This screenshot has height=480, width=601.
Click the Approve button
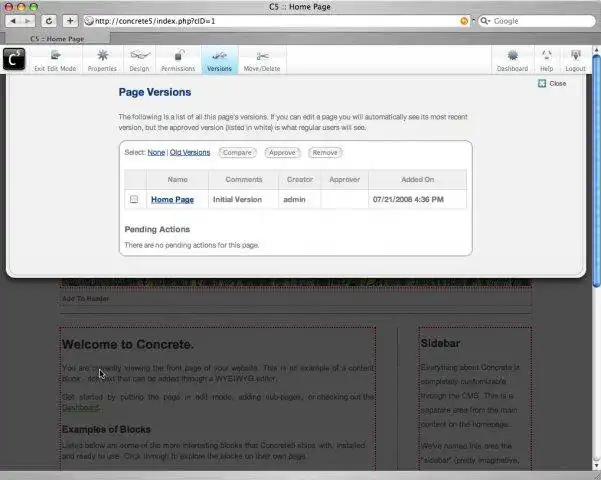282,153
